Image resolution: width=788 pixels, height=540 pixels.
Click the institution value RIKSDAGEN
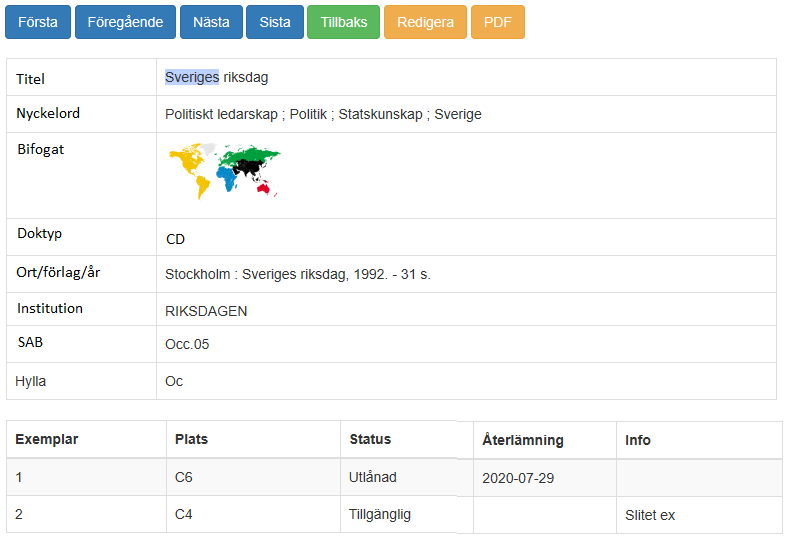[x=206, y=311]
